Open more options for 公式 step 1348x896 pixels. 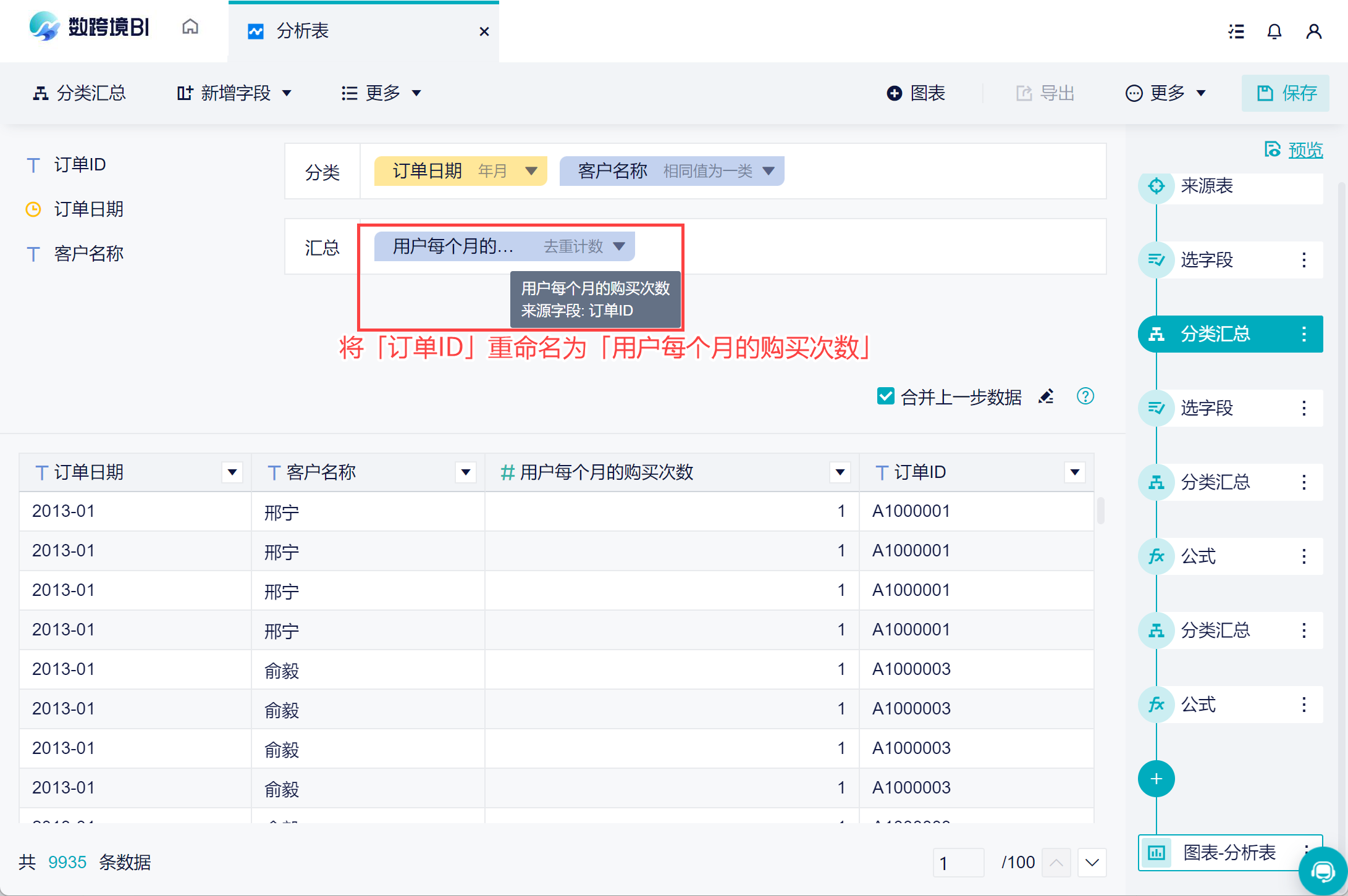coord(1304,556)
